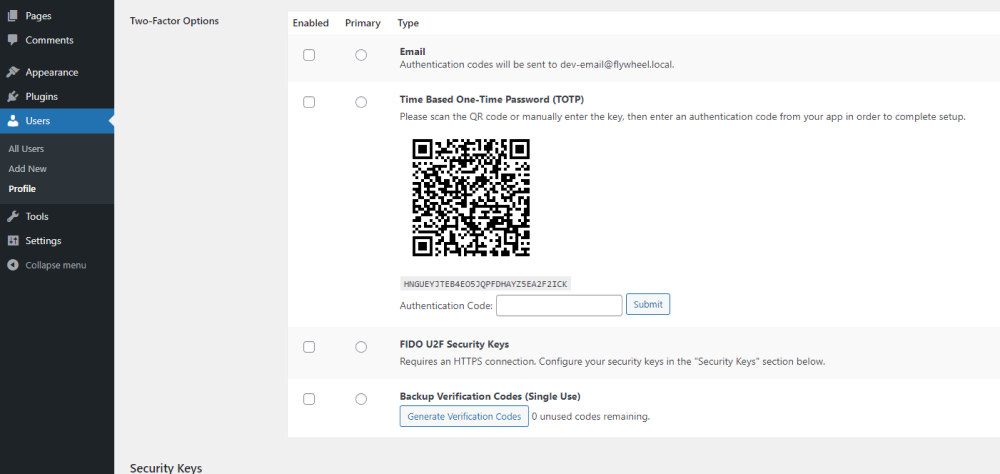Set Email as primary method
Screen dimensions: 1000x474
[361, 56]
